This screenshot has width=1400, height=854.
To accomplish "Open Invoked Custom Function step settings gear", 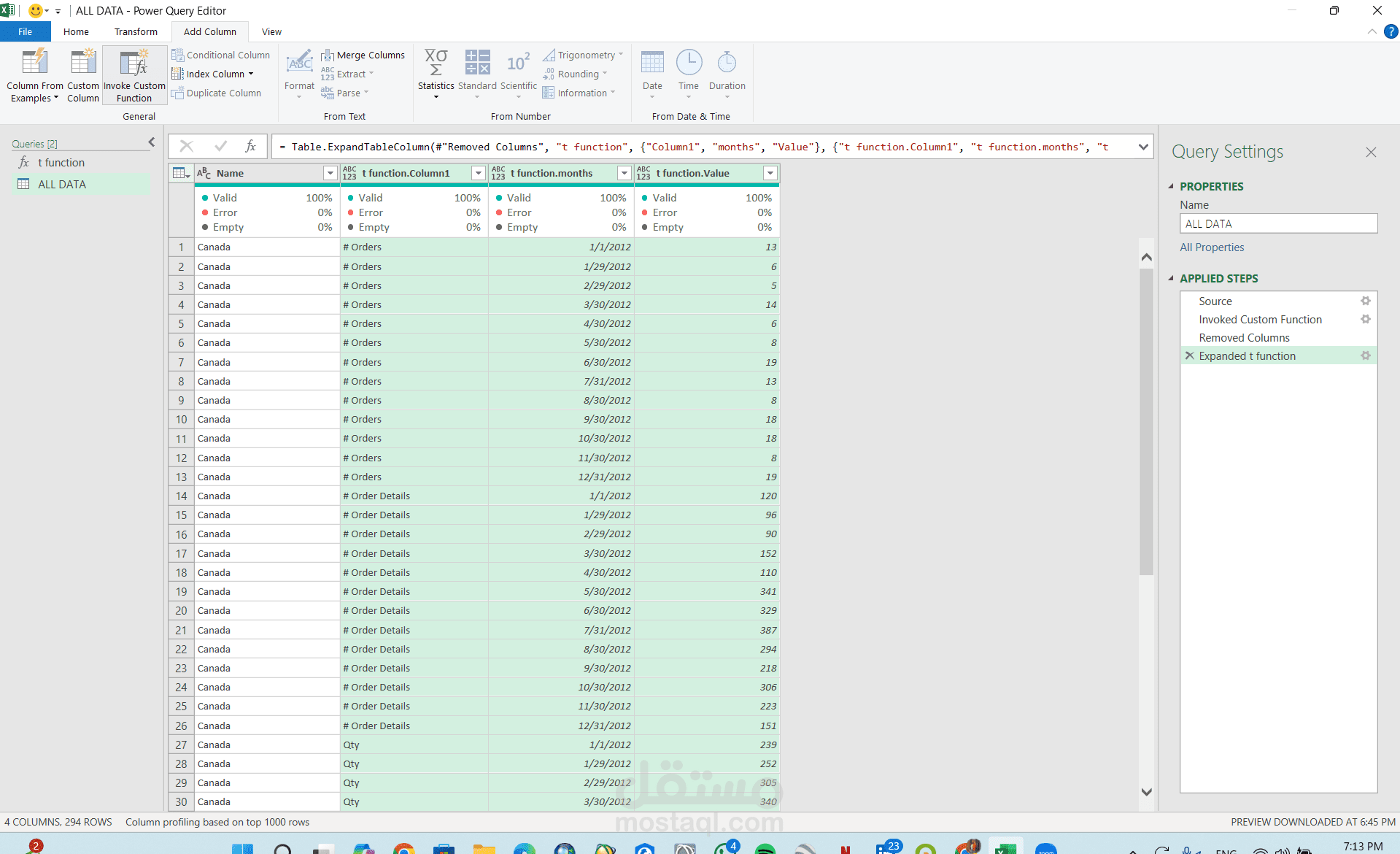I will (x=1365, y=319).
